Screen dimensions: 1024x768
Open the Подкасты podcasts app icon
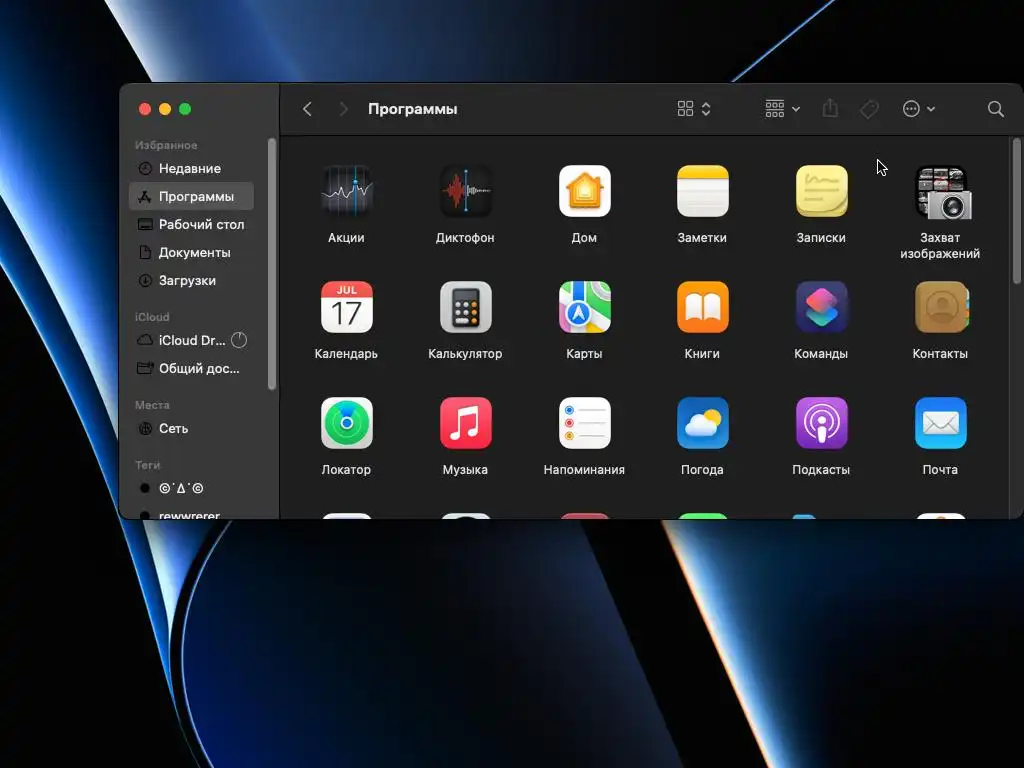tap(821, 423)
